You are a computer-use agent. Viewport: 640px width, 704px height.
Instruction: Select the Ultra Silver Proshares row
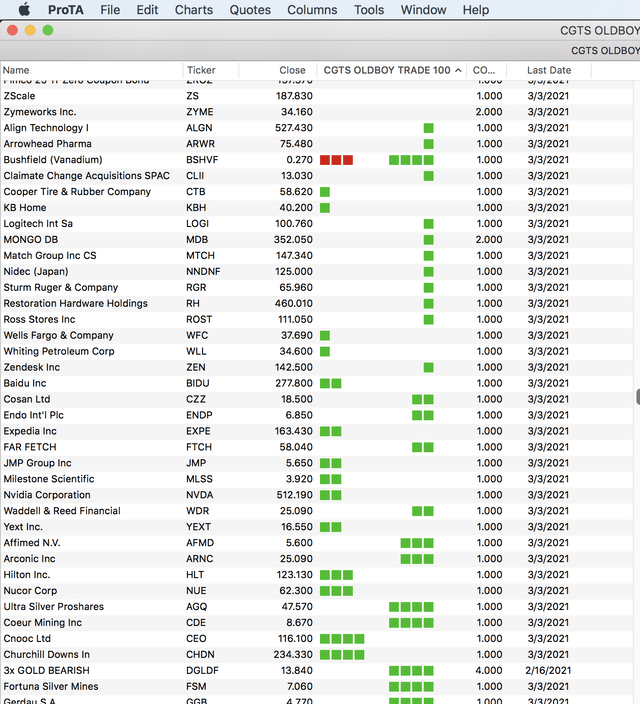pos(317,607)
